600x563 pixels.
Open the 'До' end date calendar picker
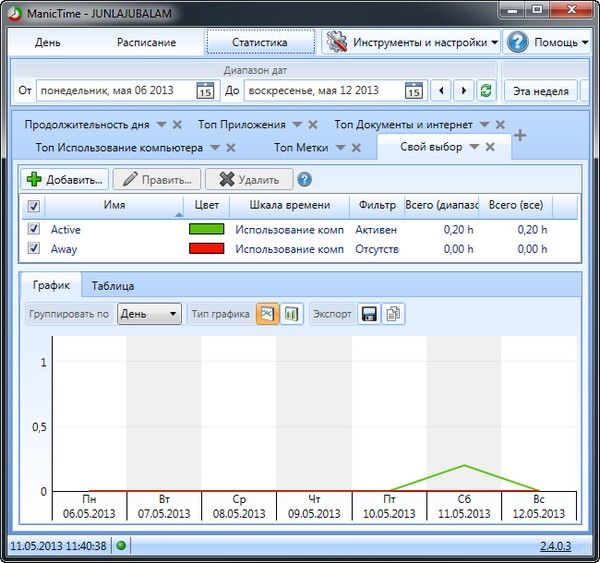[x=413, y=91]
